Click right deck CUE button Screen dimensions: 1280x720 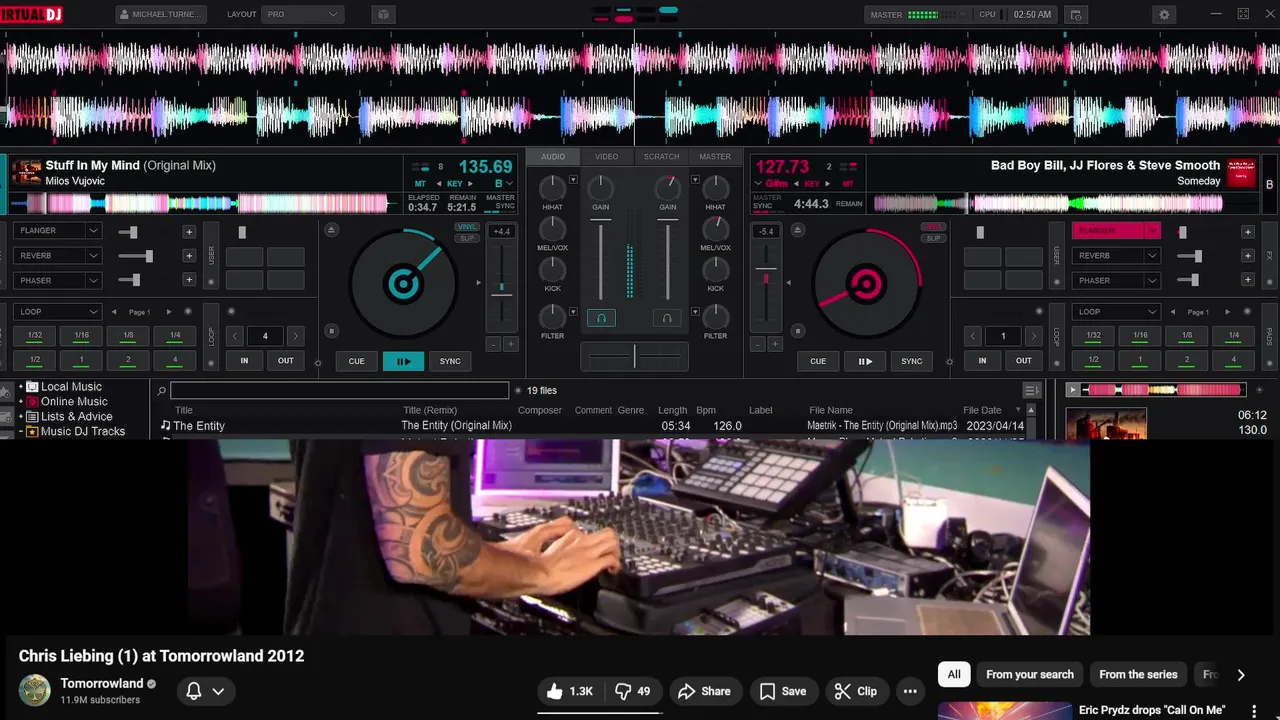click(x=818, y=361)
